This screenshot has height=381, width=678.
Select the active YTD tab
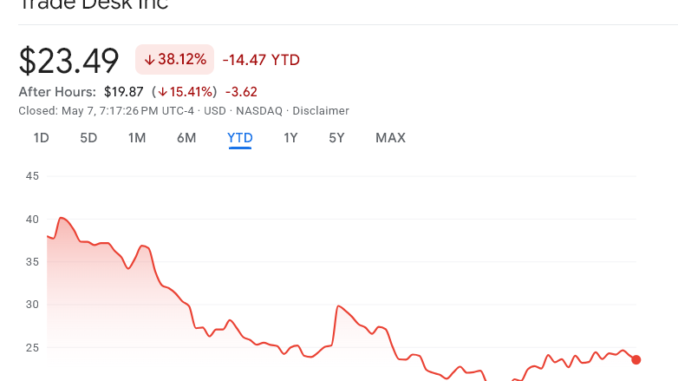(240, 138)
